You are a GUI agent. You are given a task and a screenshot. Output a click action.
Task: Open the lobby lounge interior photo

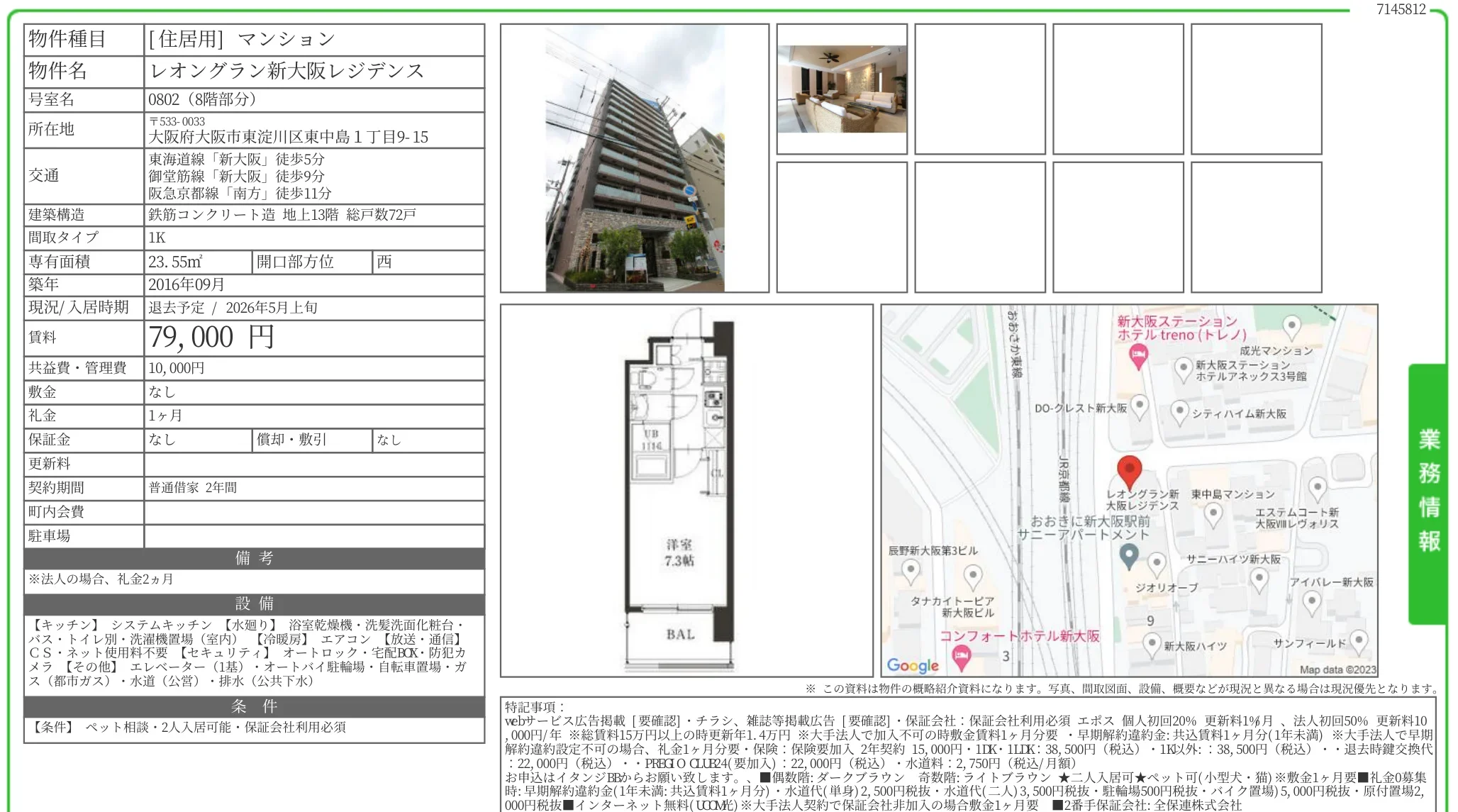pyautogui.click(x=842, y=89)
